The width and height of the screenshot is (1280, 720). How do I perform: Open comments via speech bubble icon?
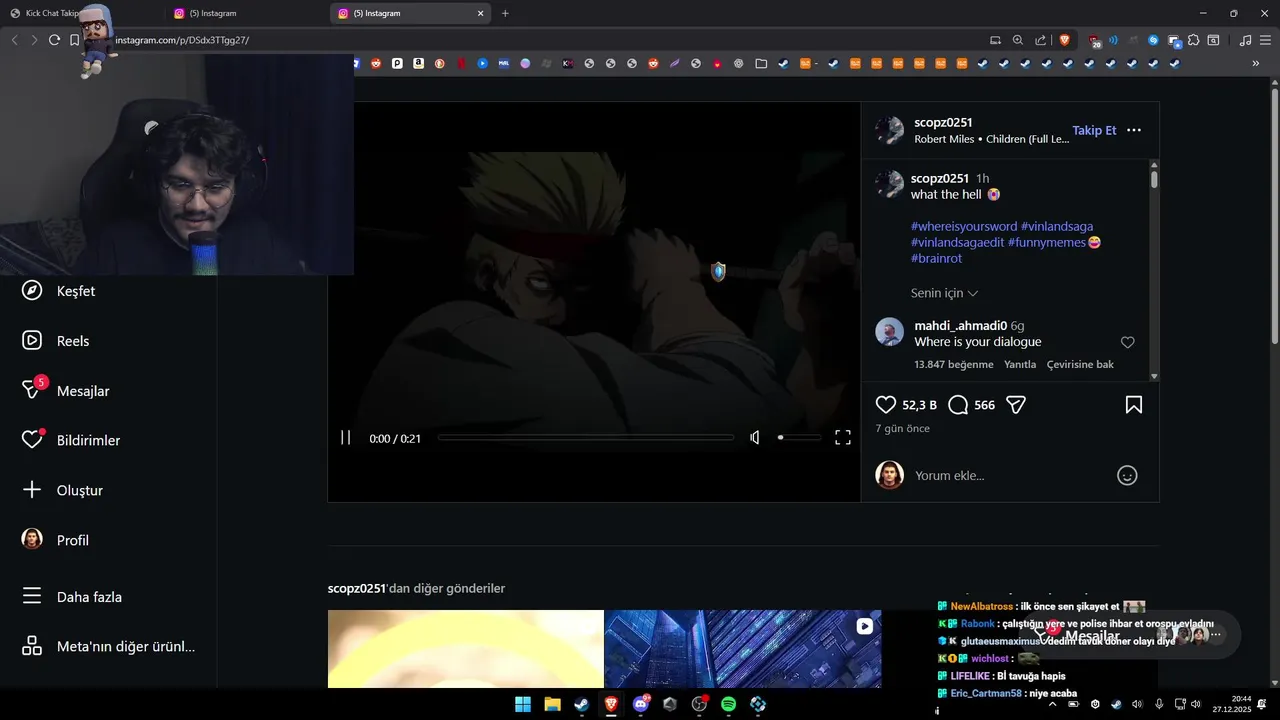point(958,405)
